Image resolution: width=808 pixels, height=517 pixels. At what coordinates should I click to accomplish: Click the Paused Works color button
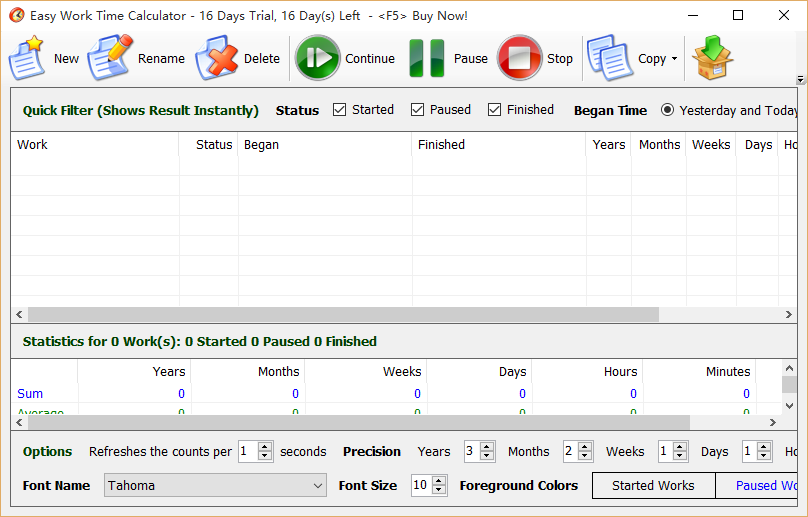click(x=765, y=486)
